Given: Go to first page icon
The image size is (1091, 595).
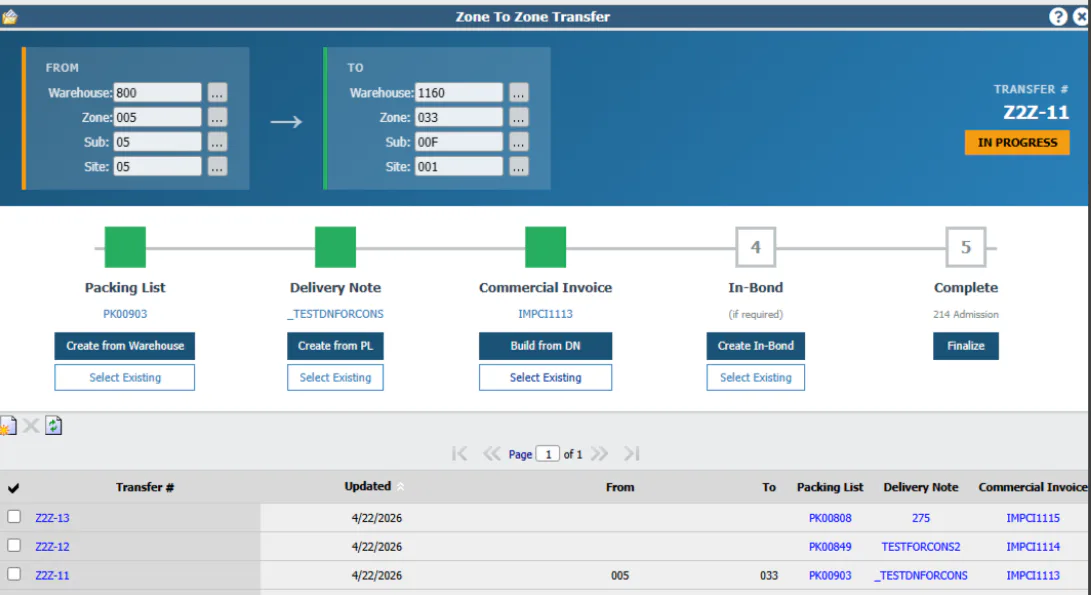Looking at the screenshot, I should click(459, 454).
